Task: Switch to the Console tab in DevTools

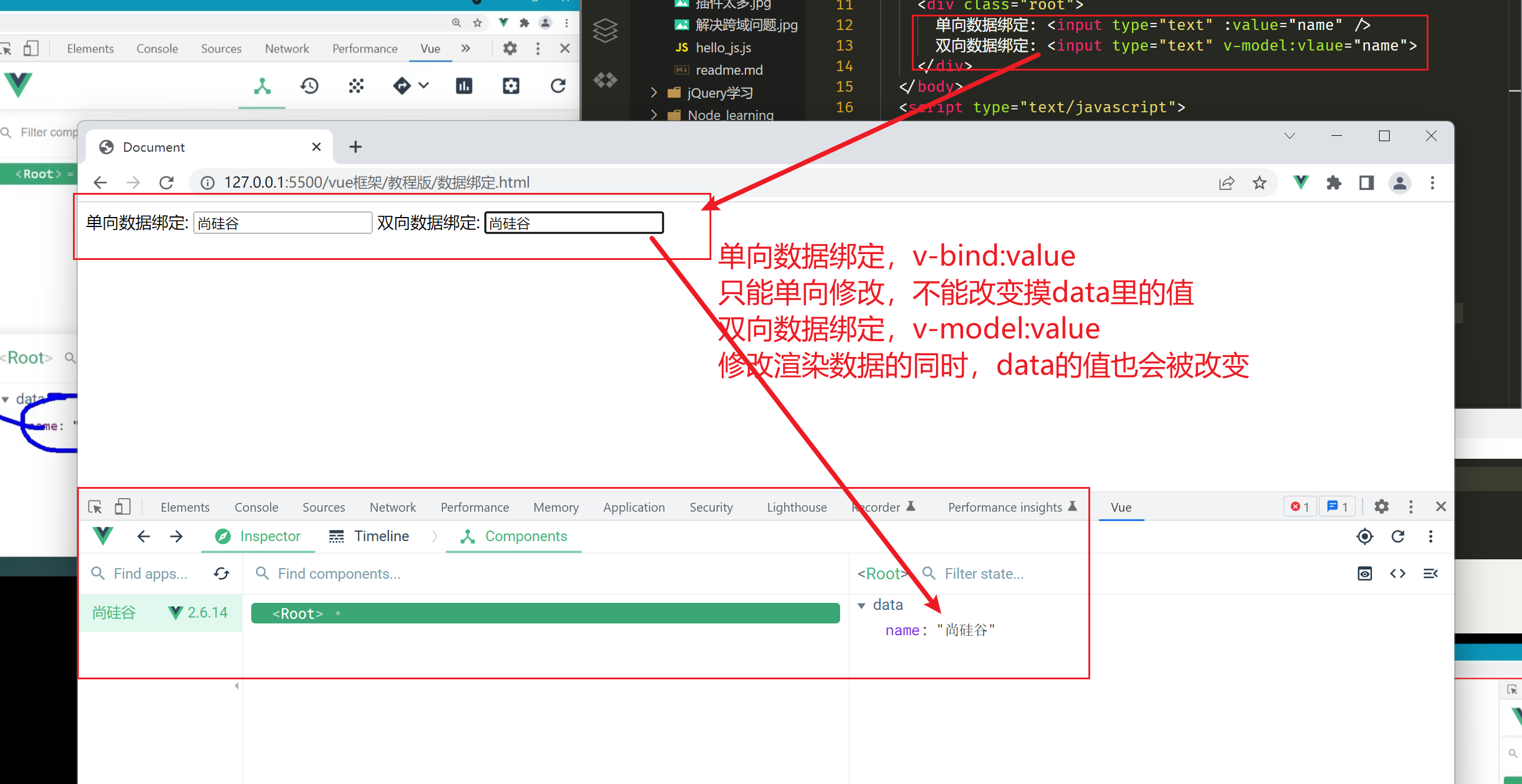Action: (x=256, y=508)
